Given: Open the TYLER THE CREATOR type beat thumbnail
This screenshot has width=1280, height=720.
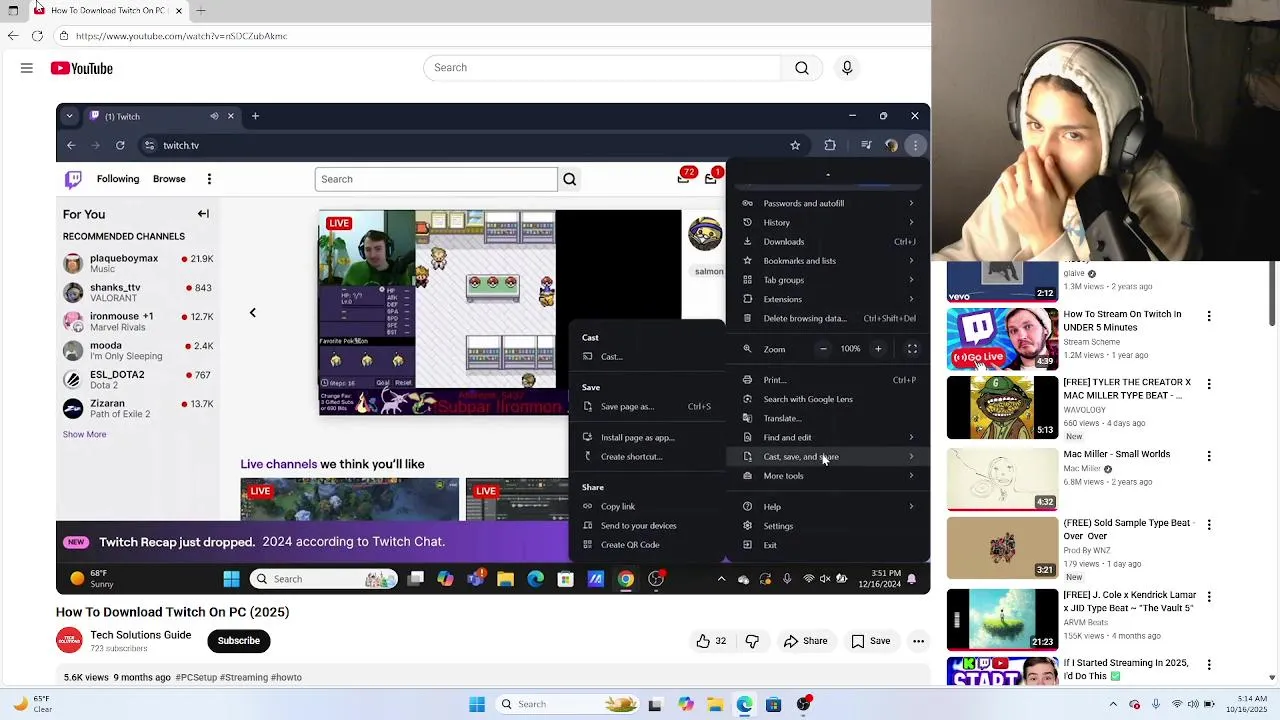Looking at the screenshot, I should pyautogui.click(x=1002, y=407).
